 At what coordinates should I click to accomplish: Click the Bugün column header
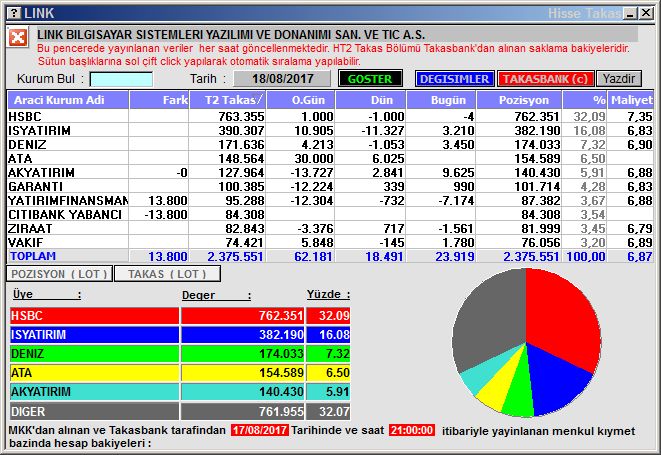pyautogui.click(x=441, y=100)
